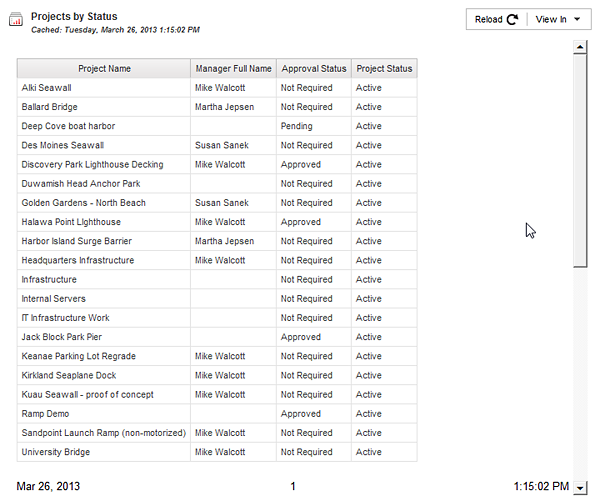This screenshot has width=600, height=496.
Task: Select the Ballard Bridge project name
Action: [x=50, y=107]
